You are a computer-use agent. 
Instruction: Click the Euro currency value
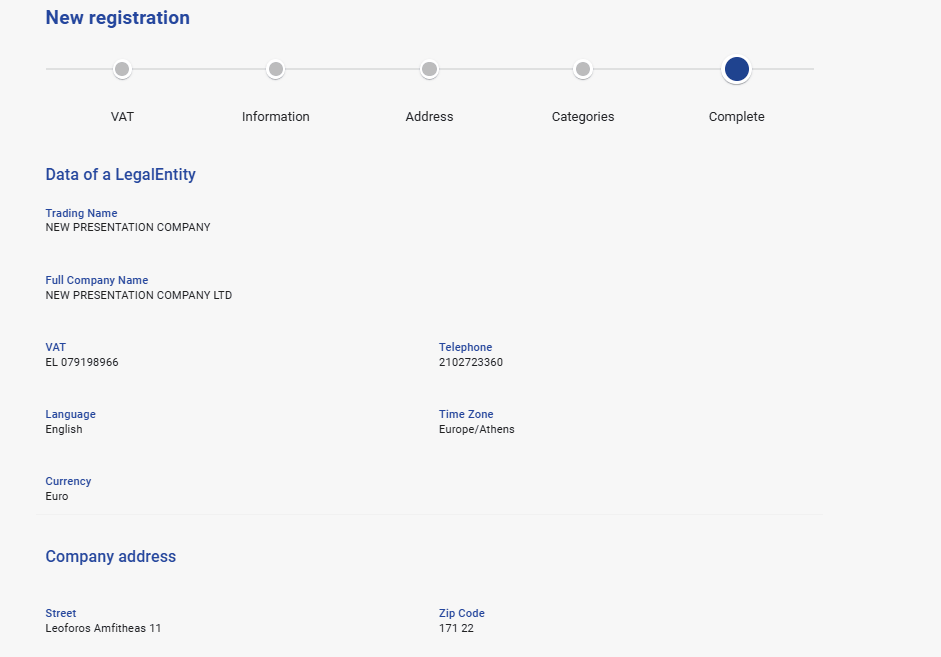click(57, 497)
